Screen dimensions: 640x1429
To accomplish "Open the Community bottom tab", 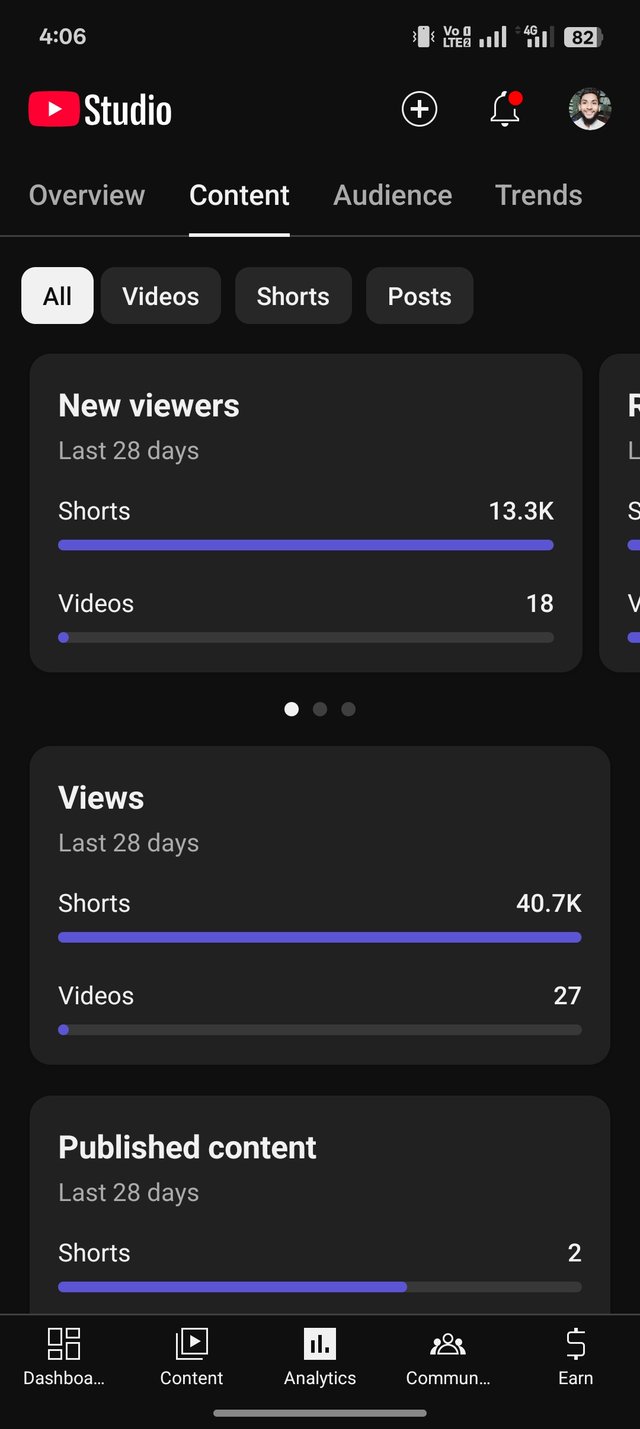I will (x=447, y=1356).
